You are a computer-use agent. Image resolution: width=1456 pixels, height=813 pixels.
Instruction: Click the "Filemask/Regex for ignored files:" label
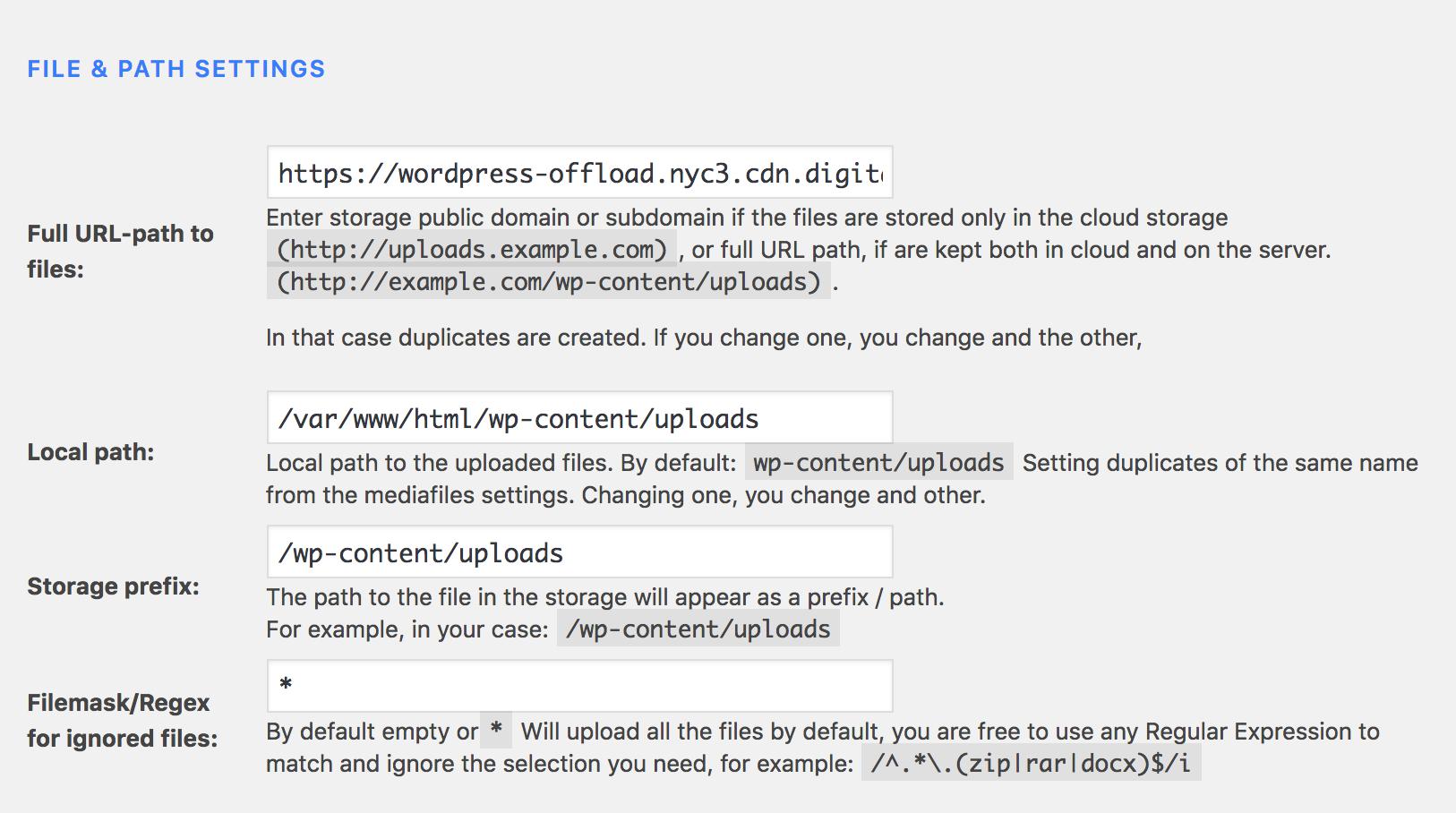(x=122, y=720)
